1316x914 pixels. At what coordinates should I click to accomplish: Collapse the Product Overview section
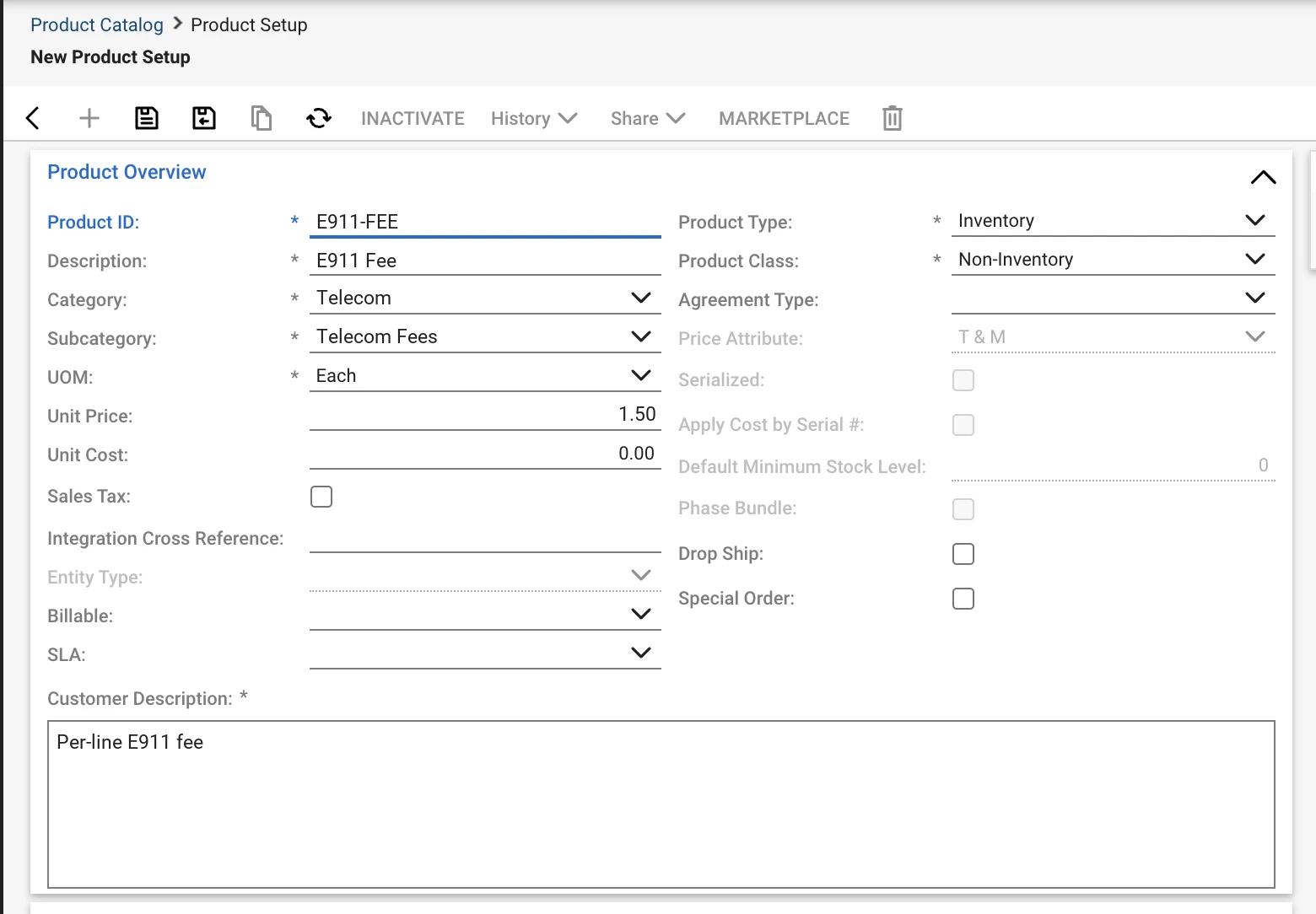tap(1263, 177)
